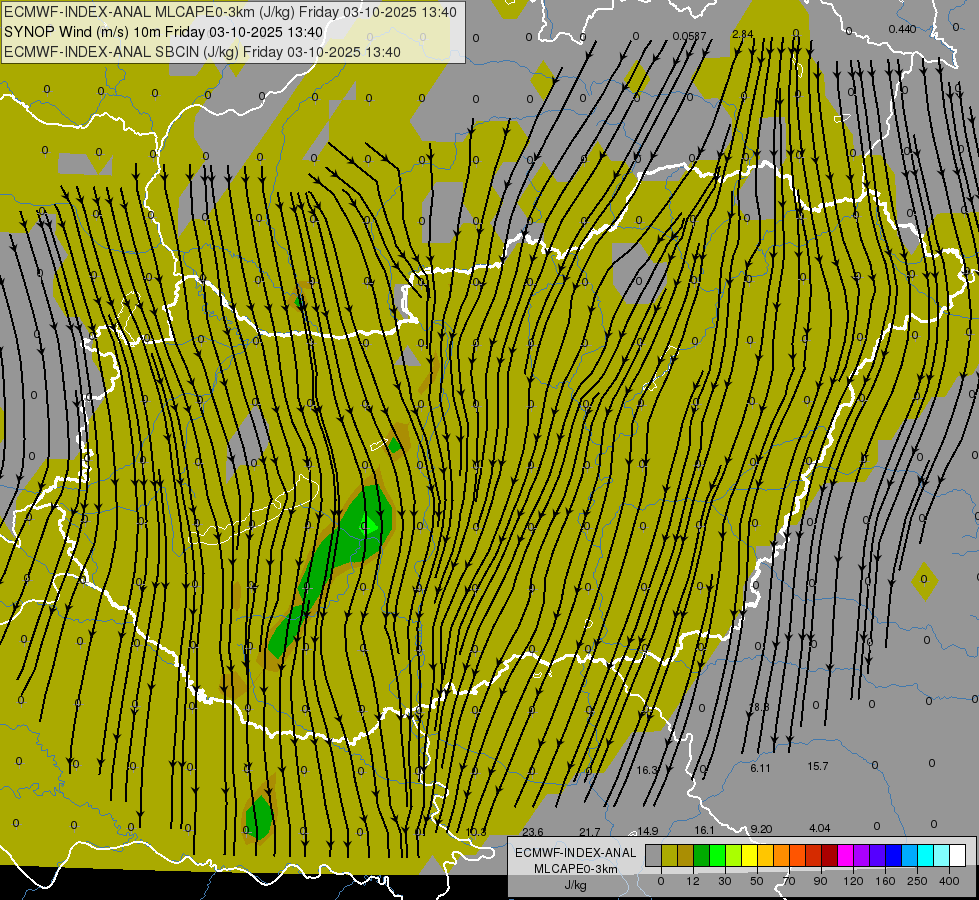Viewport: 979px width, 900px height.
Task: Click the legend tick label 70
Action: click(789, 881)
